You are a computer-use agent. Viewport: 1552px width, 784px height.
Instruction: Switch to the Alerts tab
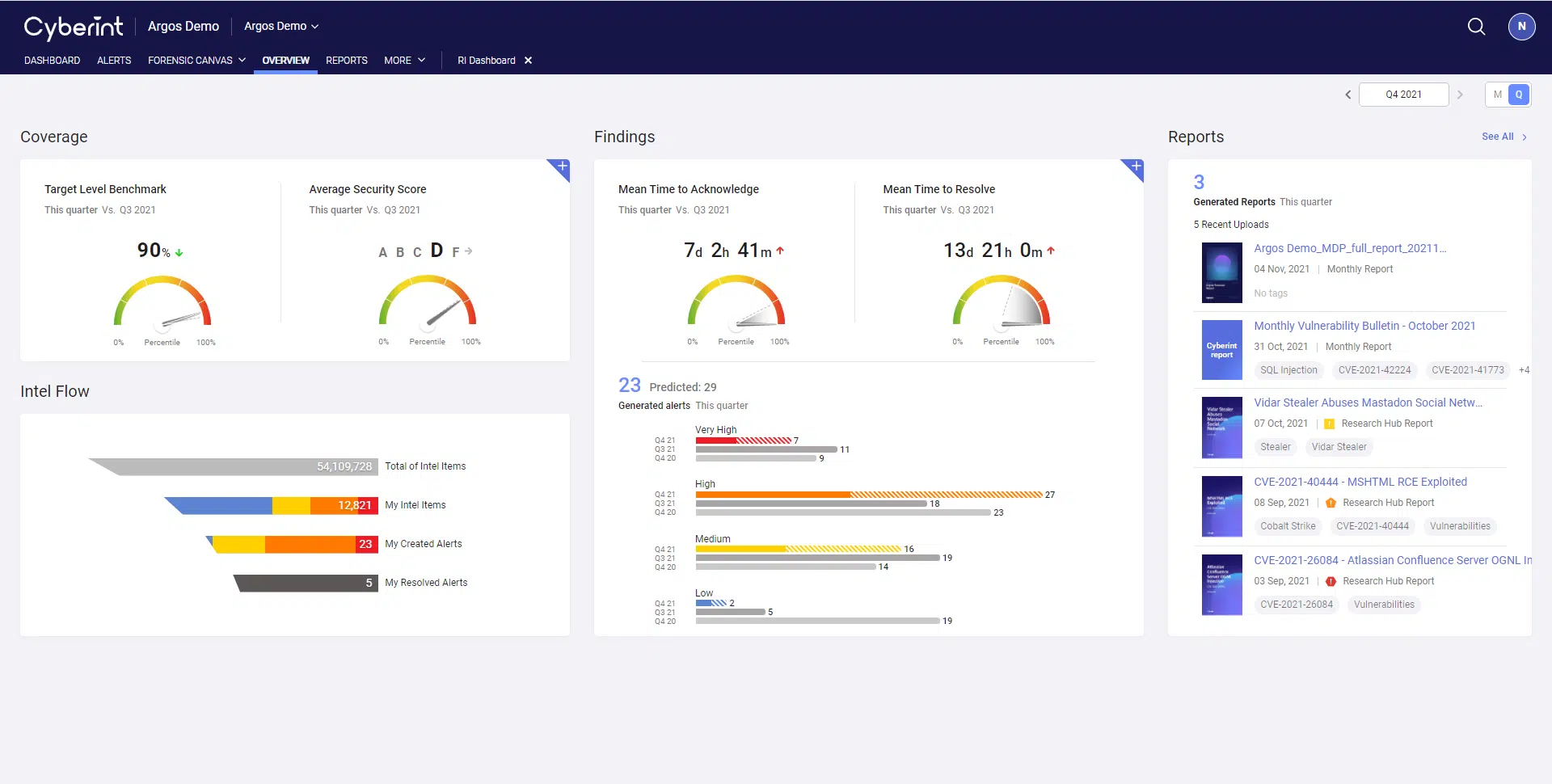tap(114, 60)
